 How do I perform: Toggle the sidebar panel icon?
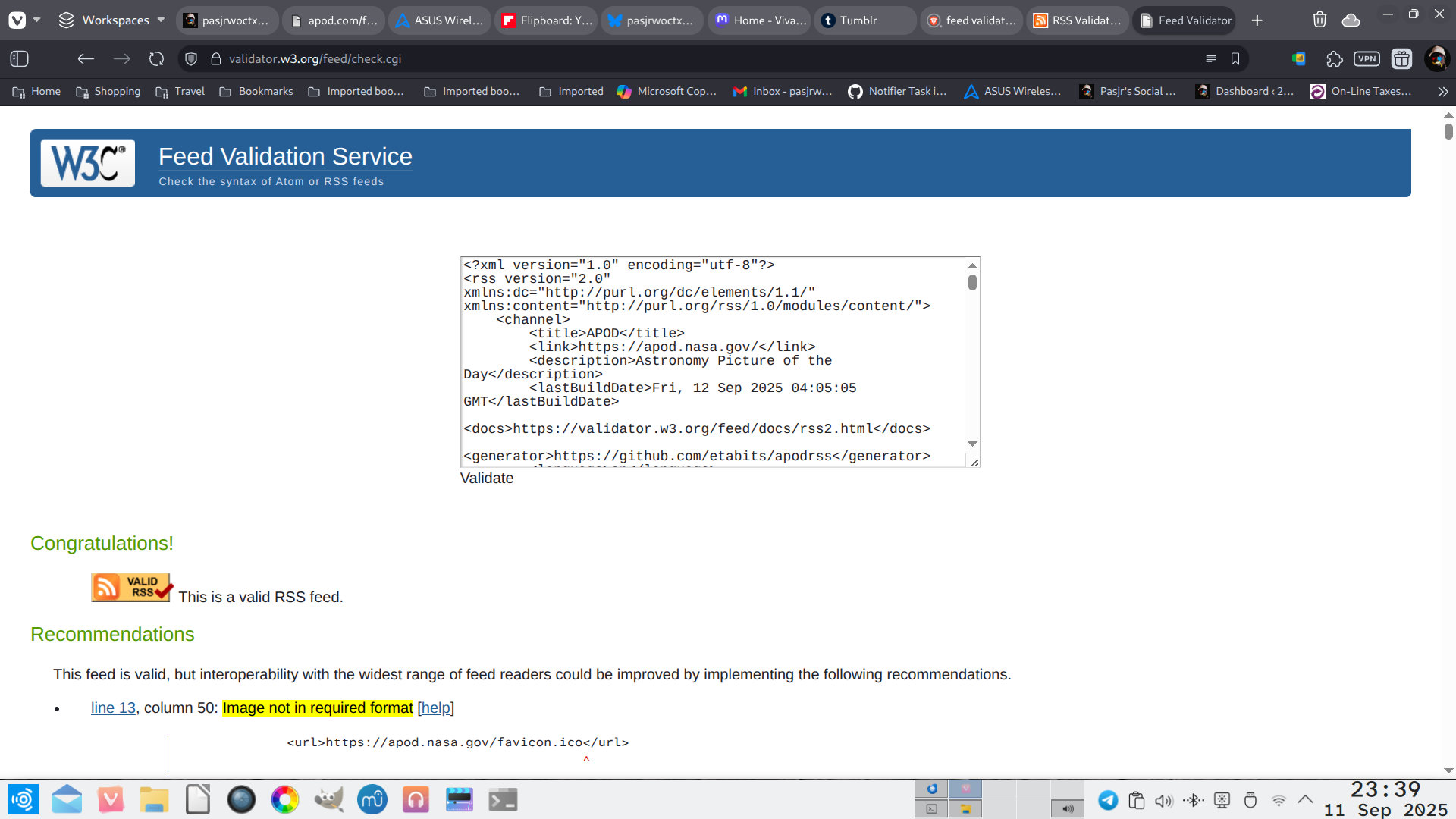click(x=20, y=59)
